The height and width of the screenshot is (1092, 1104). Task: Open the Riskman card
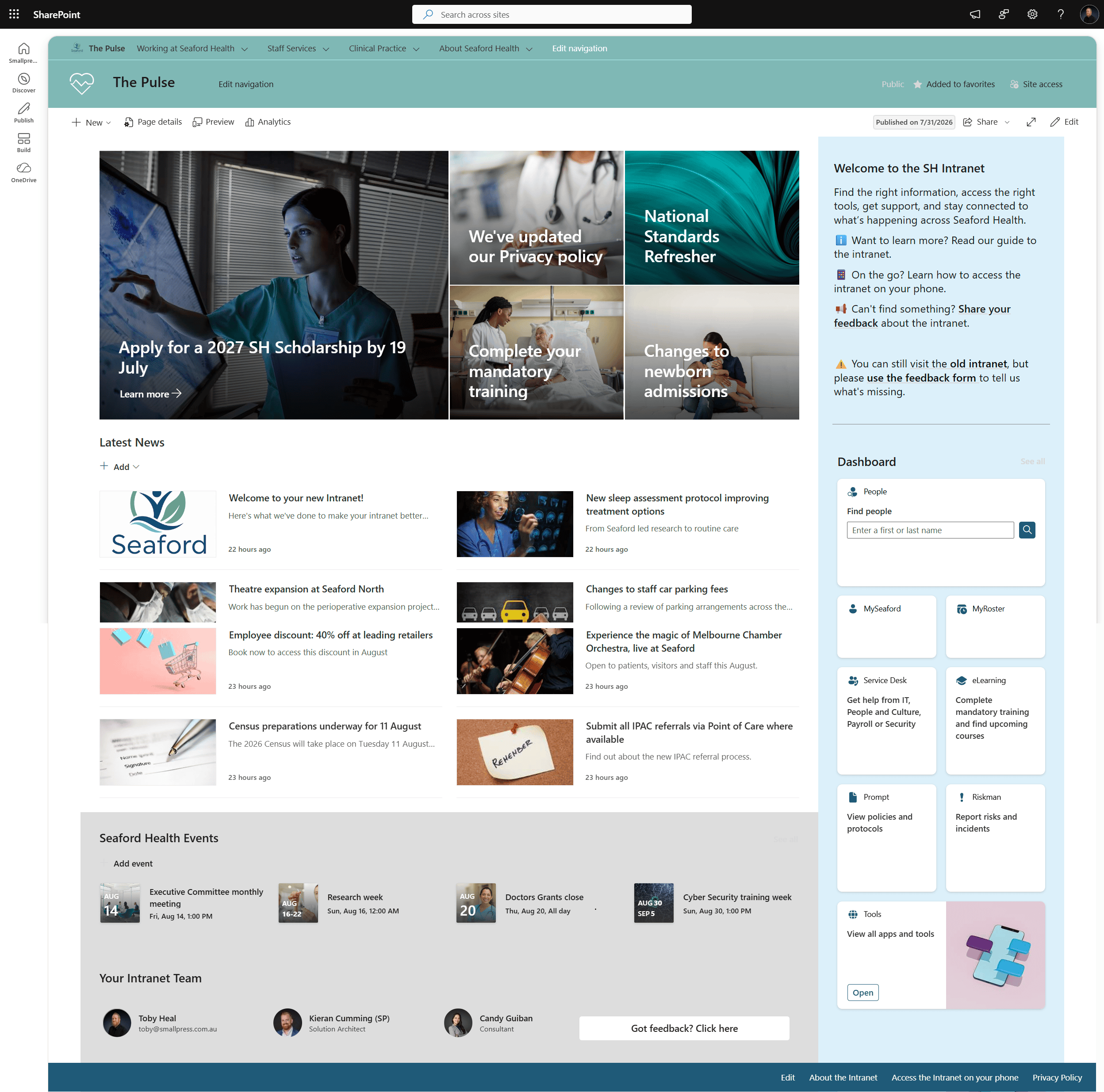pos(995,838)
